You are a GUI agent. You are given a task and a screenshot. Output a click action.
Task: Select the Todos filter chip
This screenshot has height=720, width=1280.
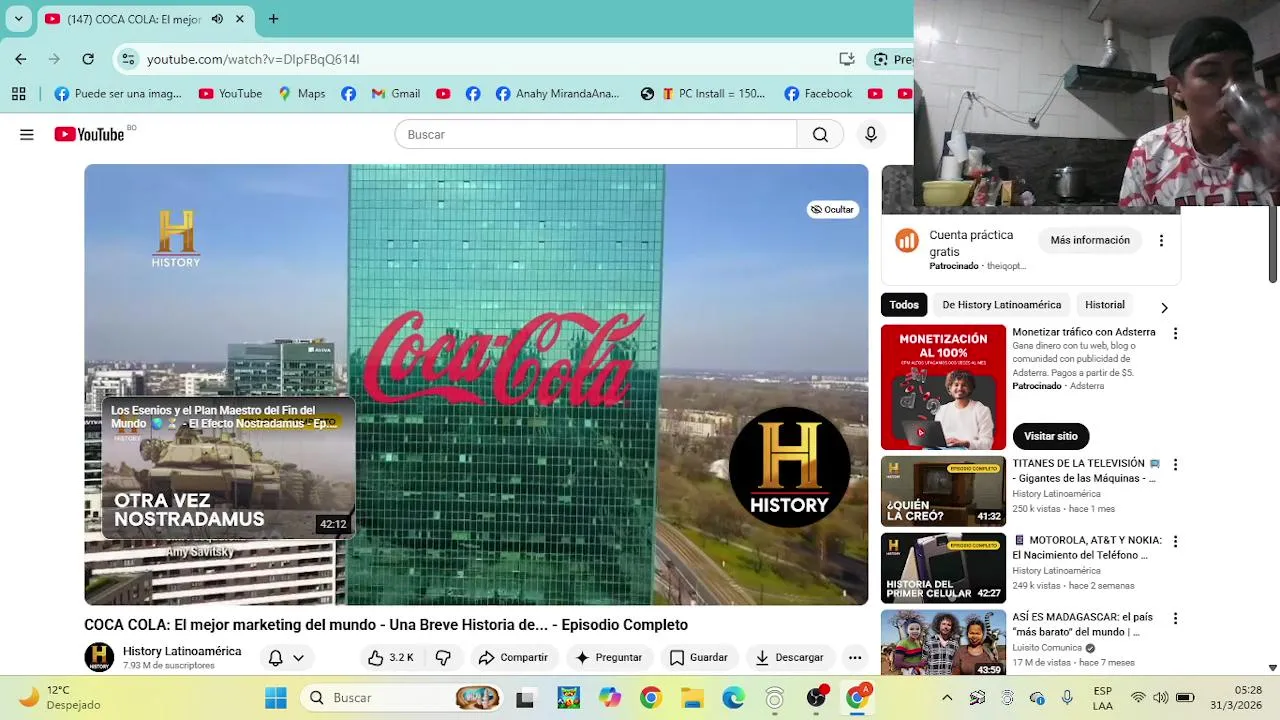pos(904,305)
